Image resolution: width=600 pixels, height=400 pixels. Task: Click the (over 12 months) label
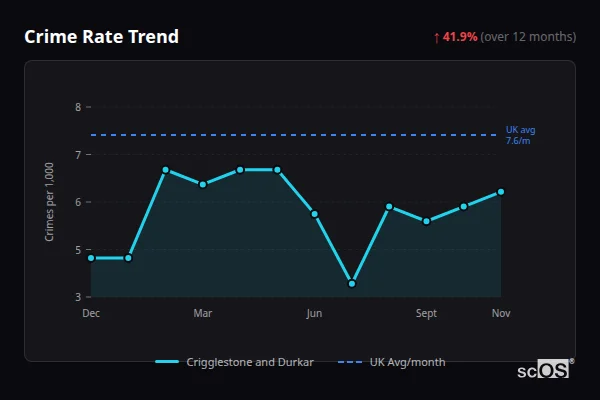[528, 37]
